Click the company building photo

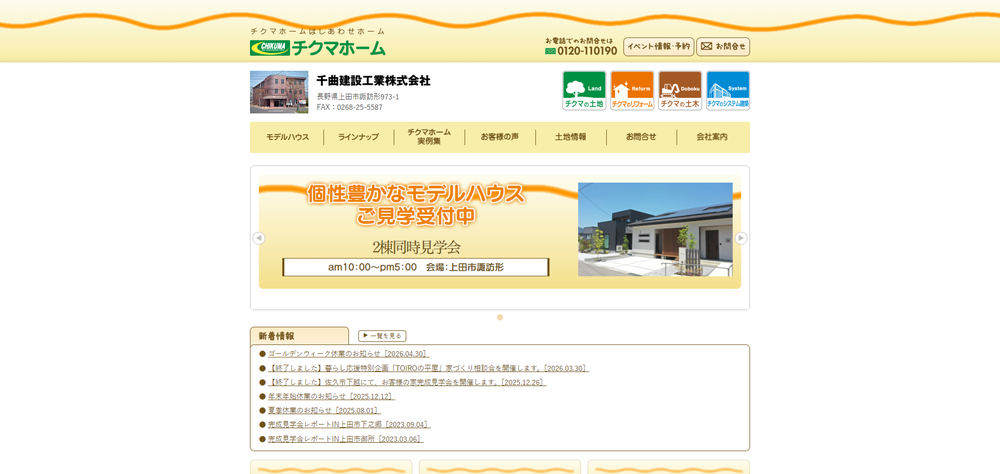[279, 92]
